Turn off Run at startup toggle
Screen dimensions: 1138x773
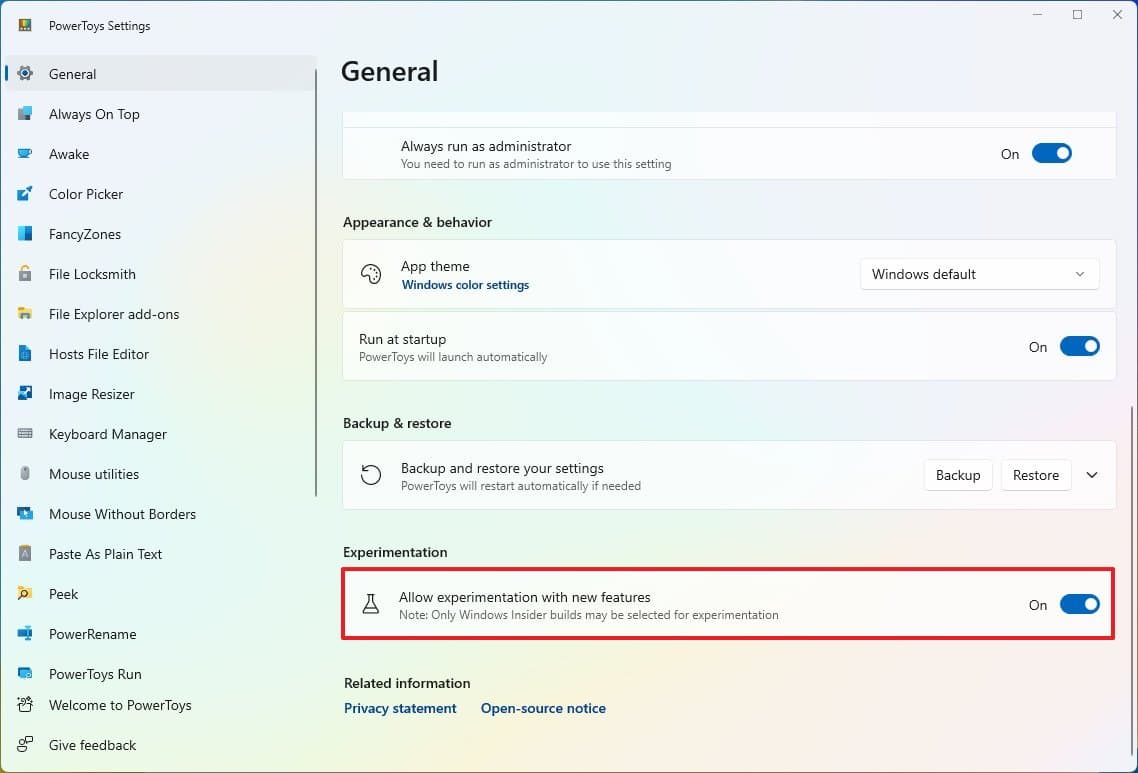[x=1079, y=347]
